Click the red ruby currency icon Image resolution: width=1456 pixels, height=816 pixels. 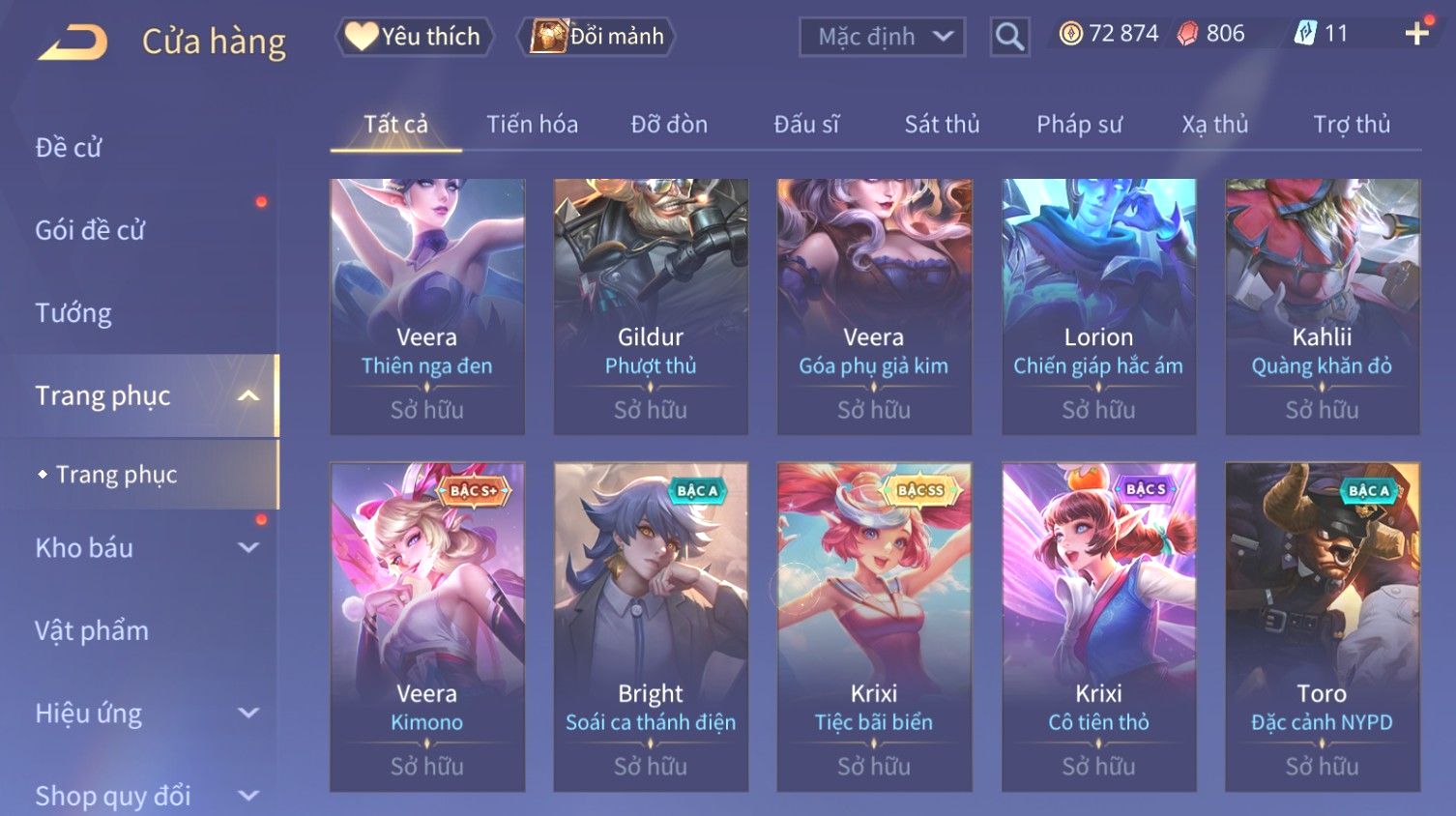(x=1188, y=34)
